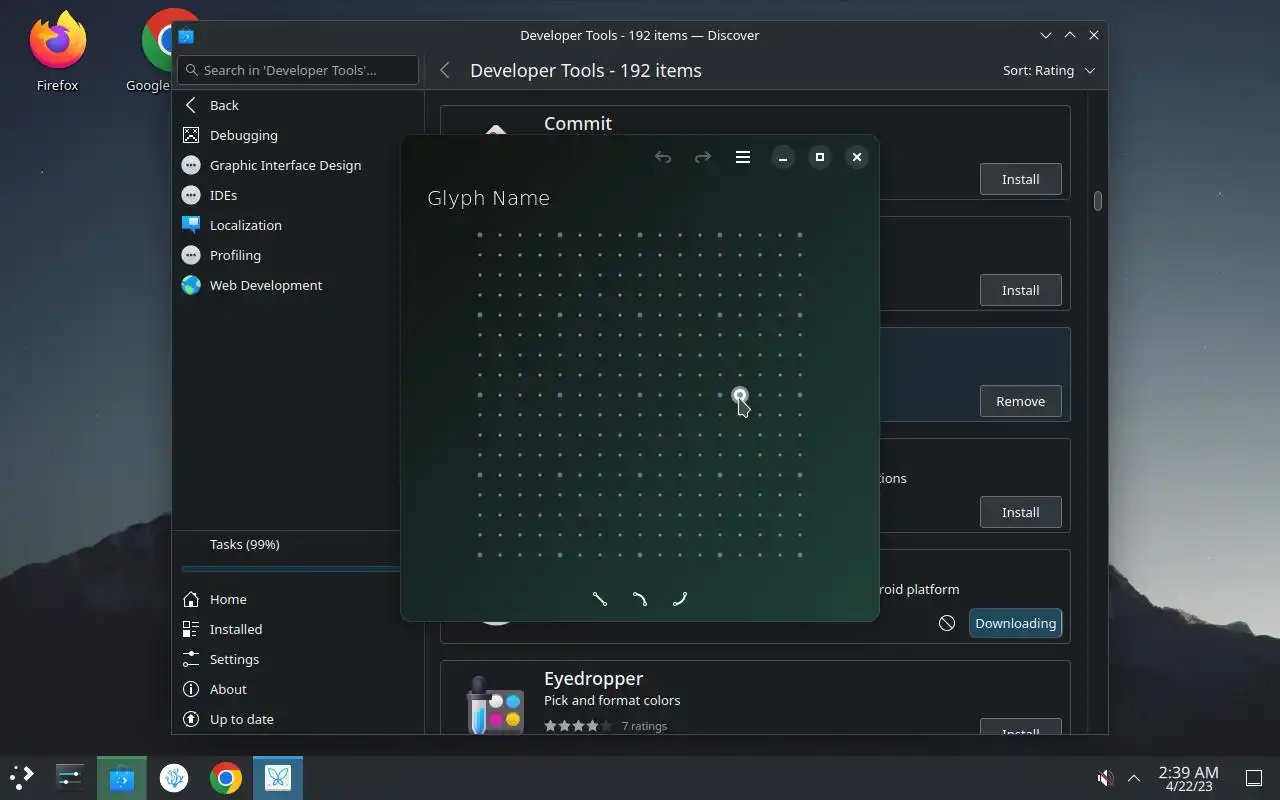Select the straight line tool in Dotgrid

(x=600, y=599)
